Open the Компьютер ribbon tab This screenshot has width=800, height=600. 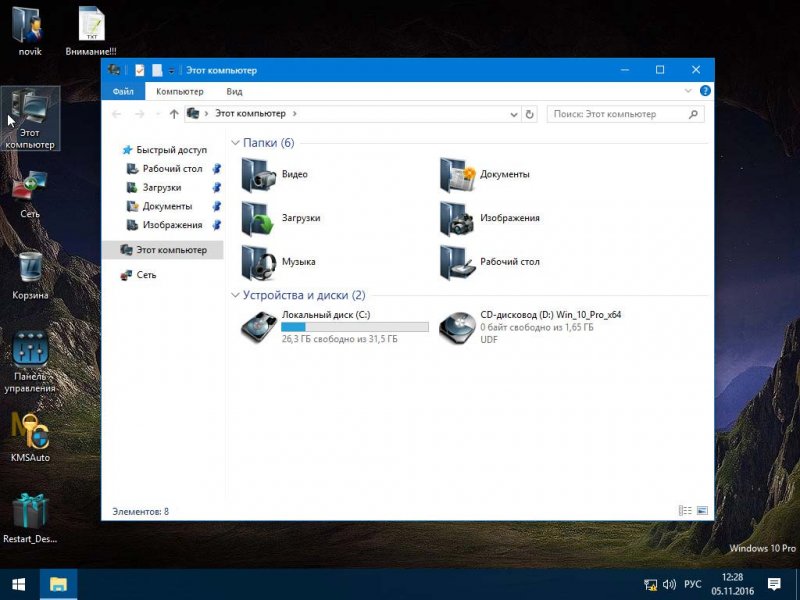point(180,91)
